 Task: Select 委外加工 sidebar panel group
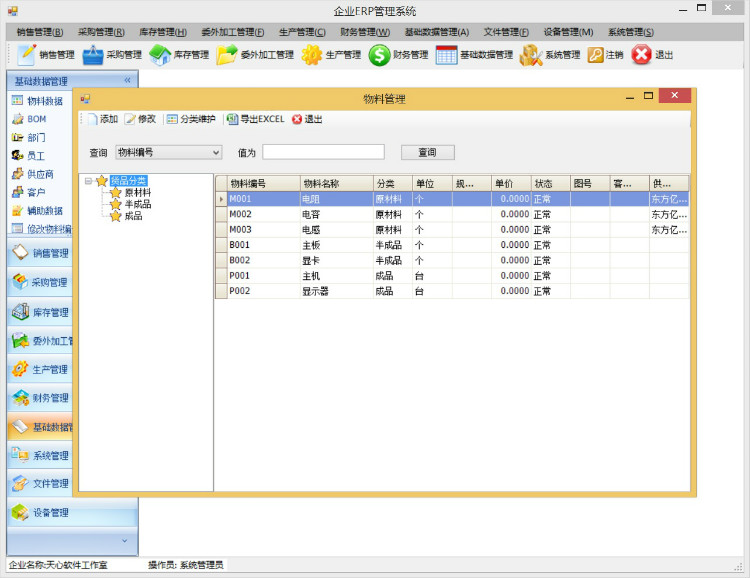pyautogui.click(x=40, y=341)
